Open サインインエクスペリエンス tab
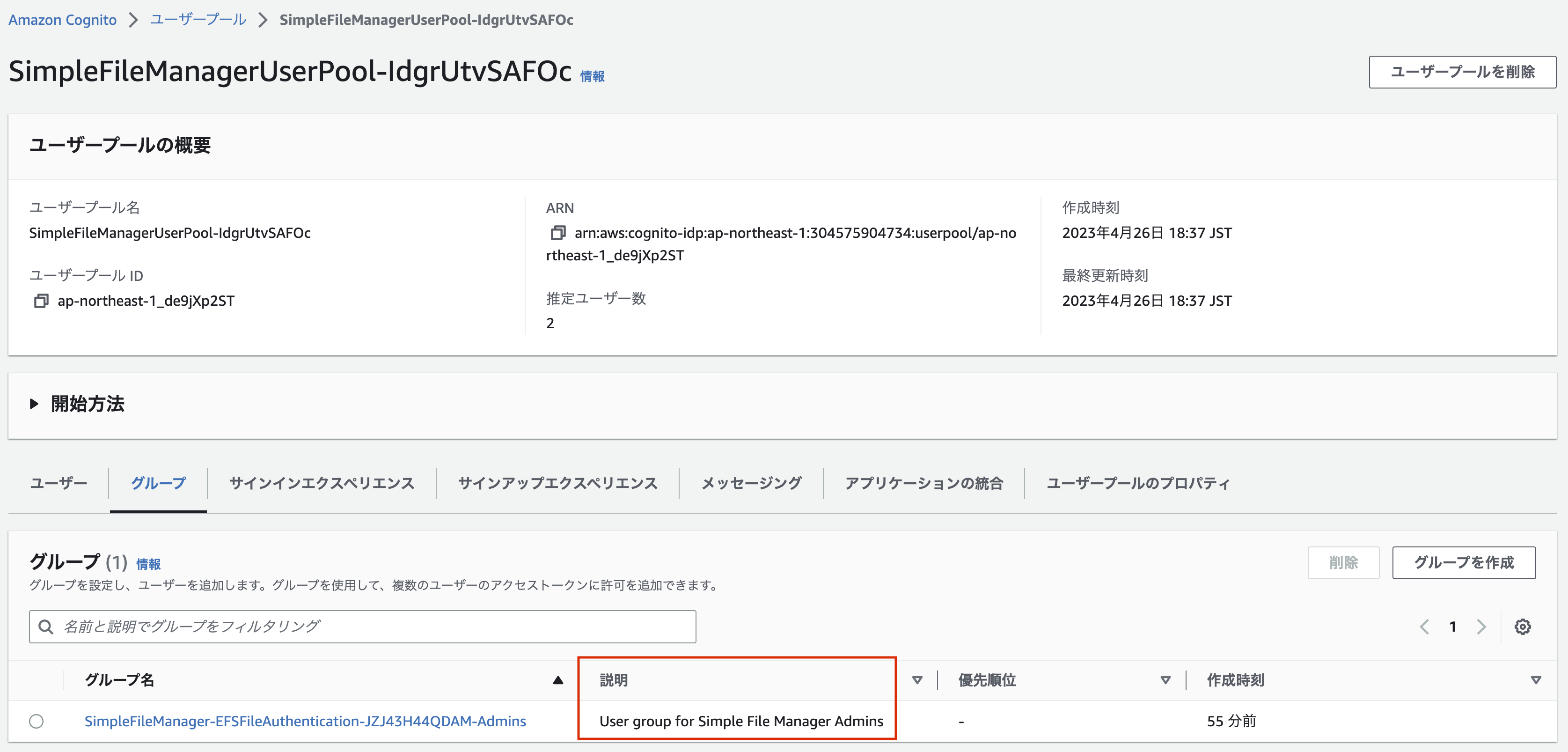Screen dimensions: 1568x752 point(322,484)
